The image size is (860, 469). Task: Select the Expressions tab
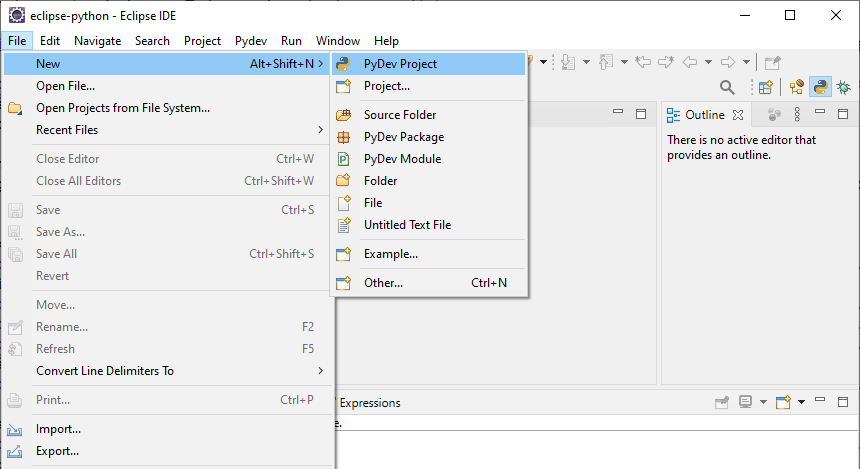point(370,403)
